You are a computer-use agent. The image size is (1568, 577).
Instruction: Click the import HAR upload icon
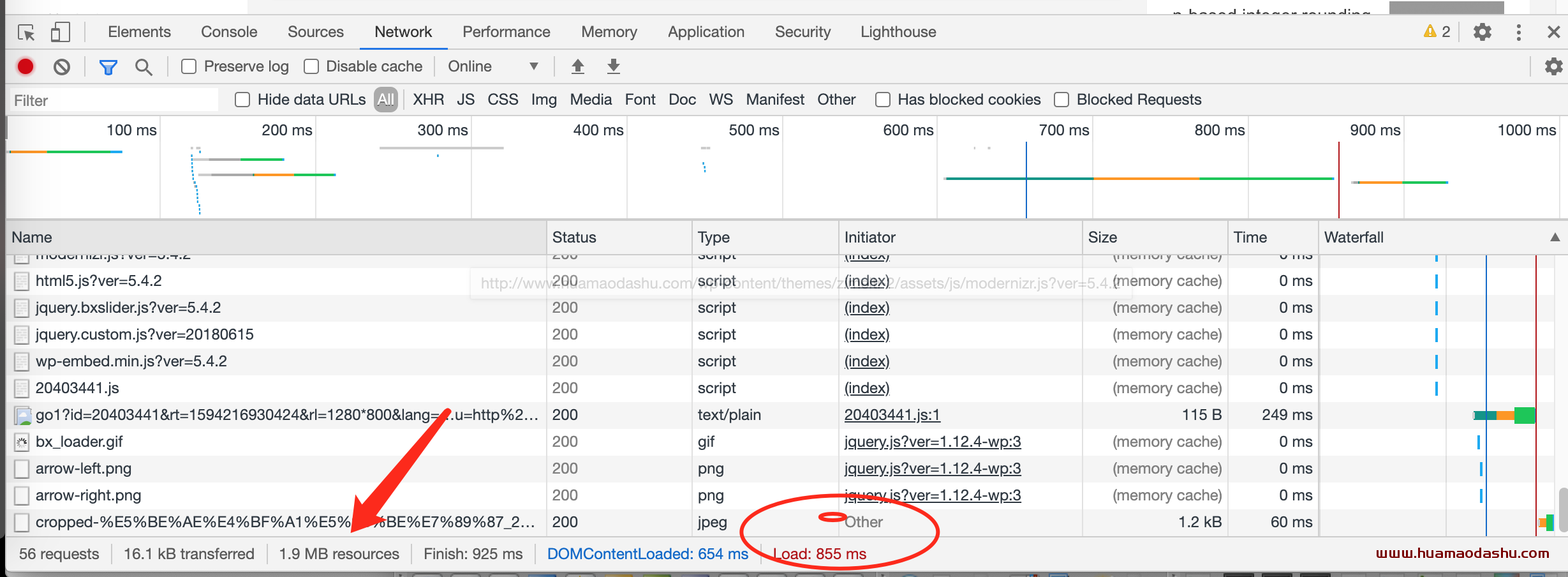coord(578,66)
